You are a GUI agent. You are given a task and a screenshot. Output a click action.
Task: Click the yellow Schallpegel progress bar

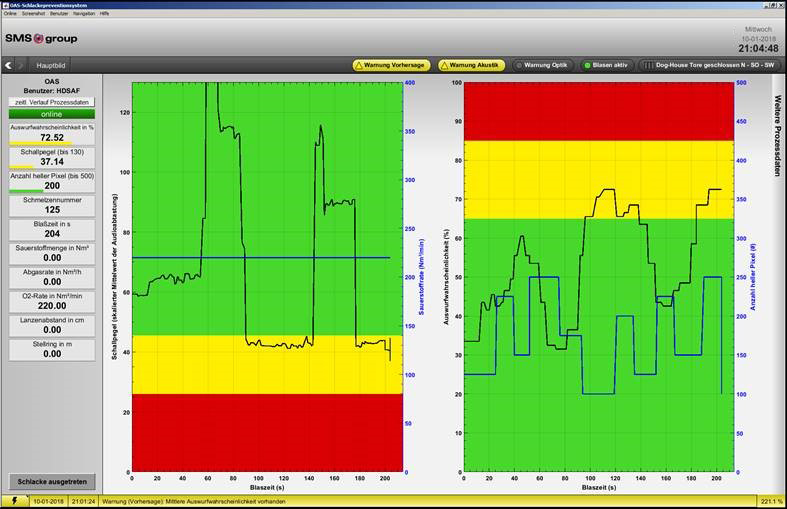pyautogui.click(x=21, y=167)
